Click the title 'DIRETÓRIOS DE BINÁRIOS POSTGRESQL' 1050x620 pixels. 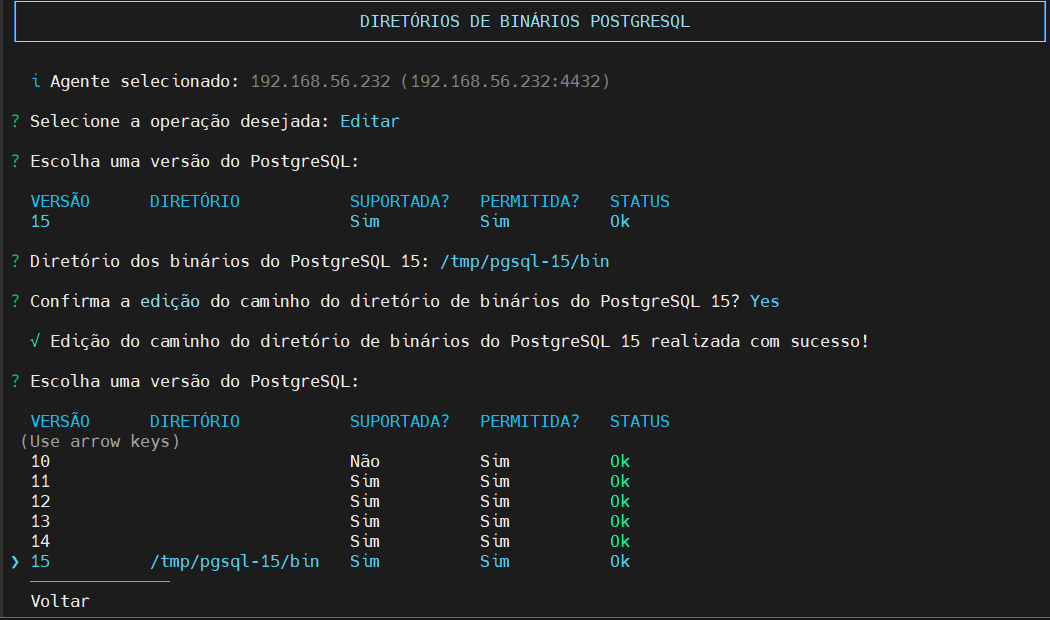point(524,21)
